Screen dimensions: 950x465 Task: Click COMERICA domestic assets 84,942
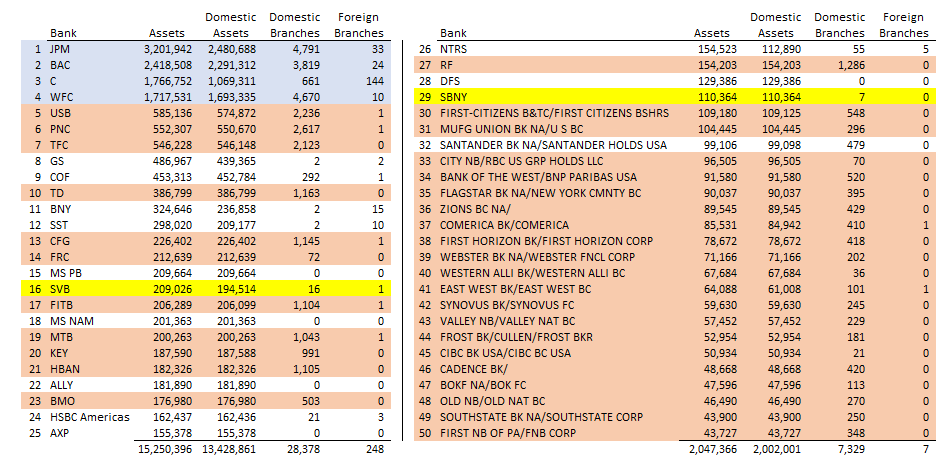[784, 225]
